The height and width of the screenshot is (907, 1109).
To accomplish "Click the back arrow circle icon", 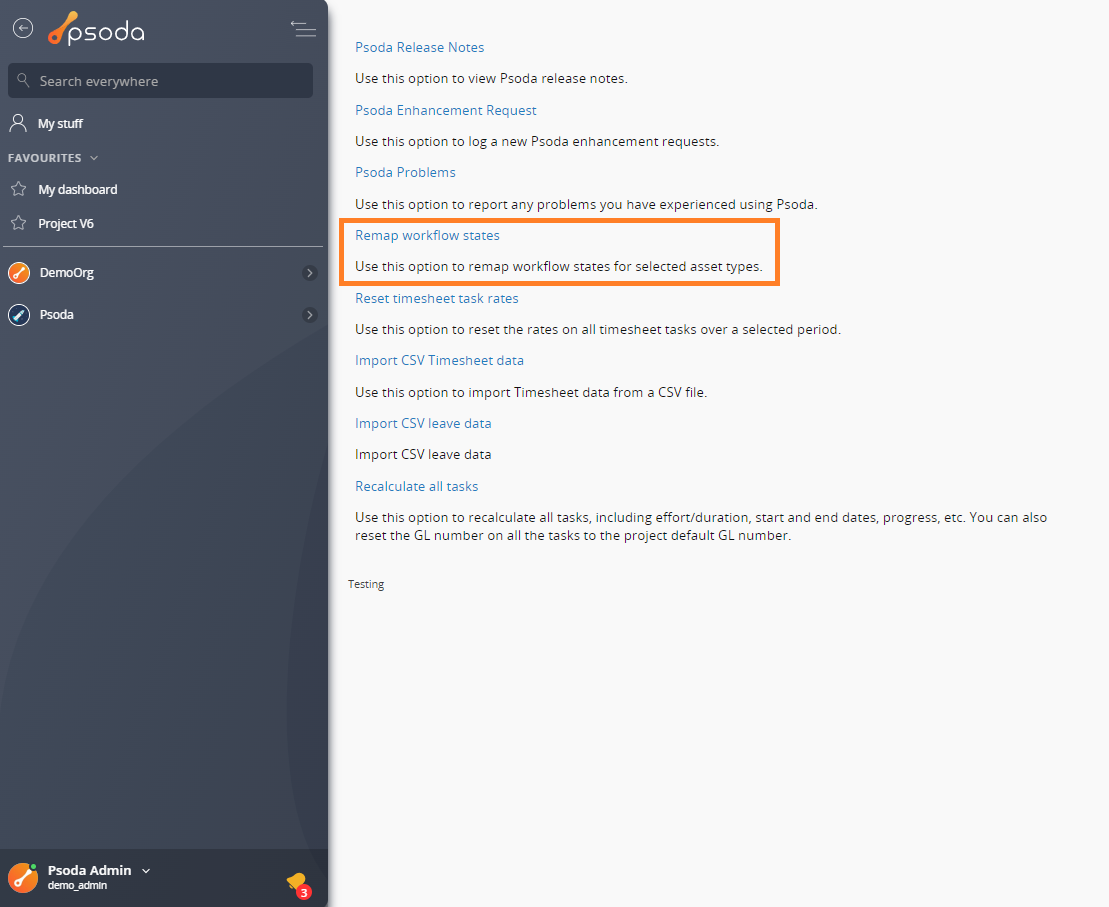I will (23, 28).
